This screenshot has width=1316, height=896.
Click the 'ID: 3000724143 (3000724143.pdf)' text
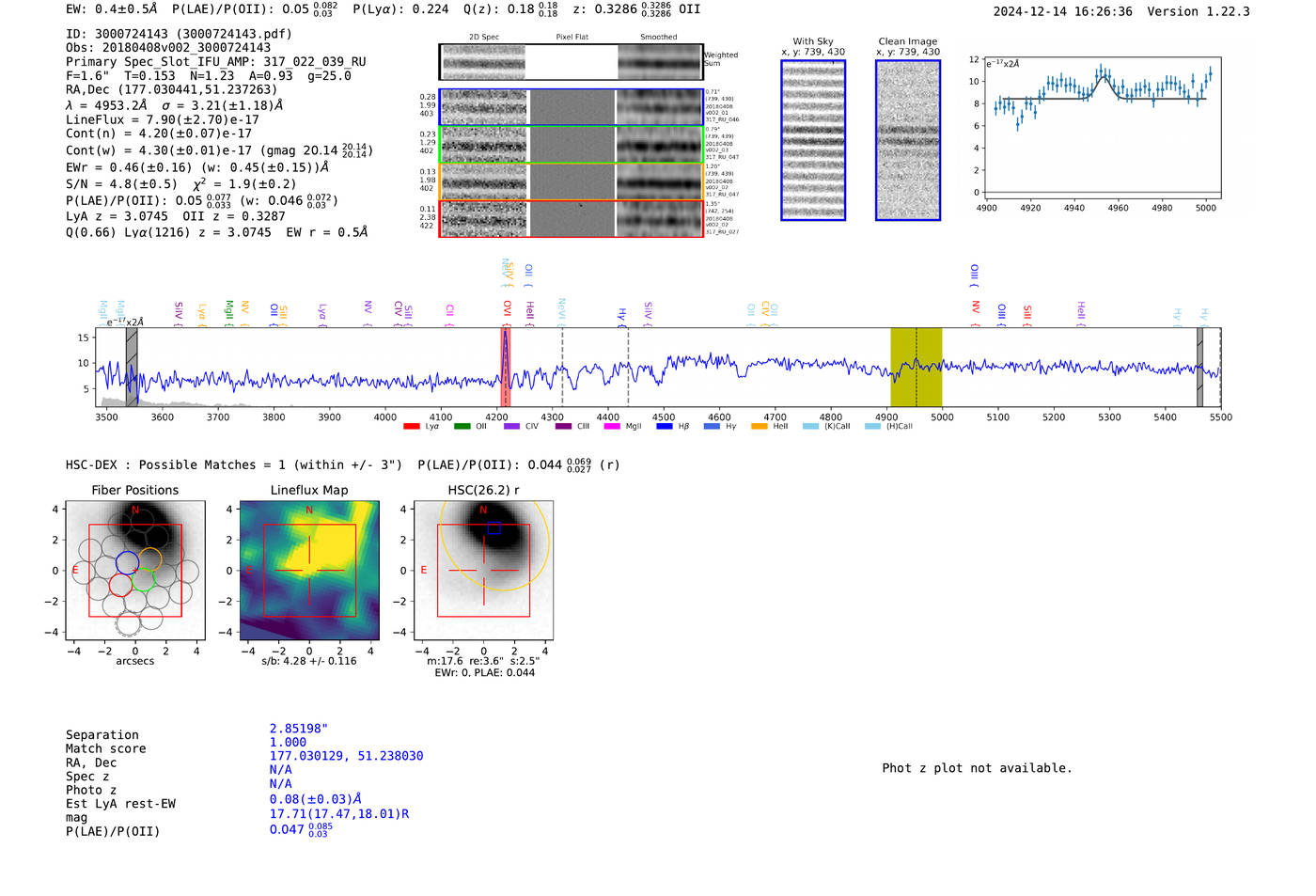tap(179, 34)
